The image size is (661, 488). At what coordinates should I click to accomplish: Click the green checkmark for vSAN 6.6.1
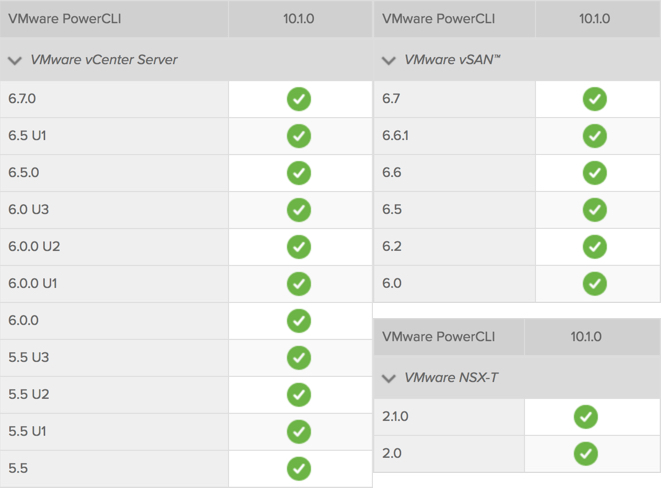pos(595,136)
